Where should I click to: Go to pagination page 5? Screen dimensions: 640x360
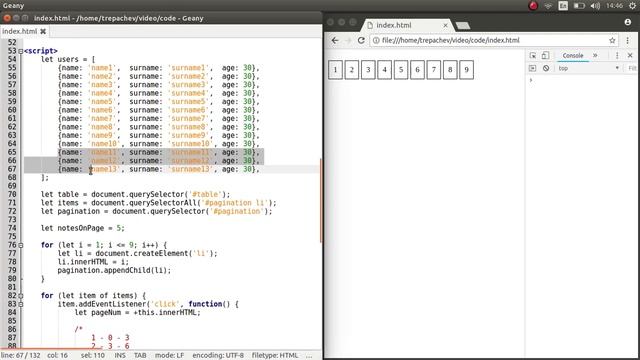[x=401, y=70]
